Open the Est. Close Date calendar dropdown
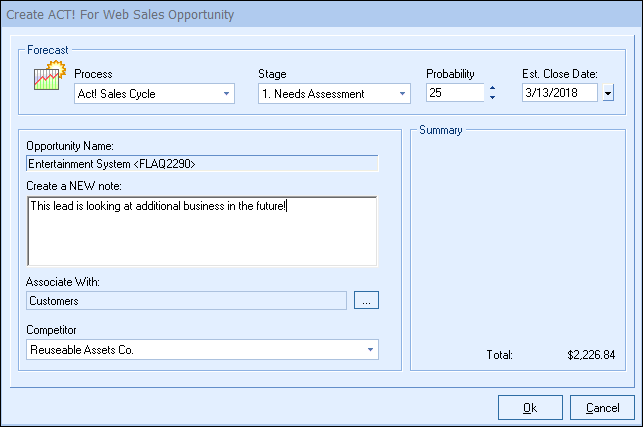 (x=608, y=93)
